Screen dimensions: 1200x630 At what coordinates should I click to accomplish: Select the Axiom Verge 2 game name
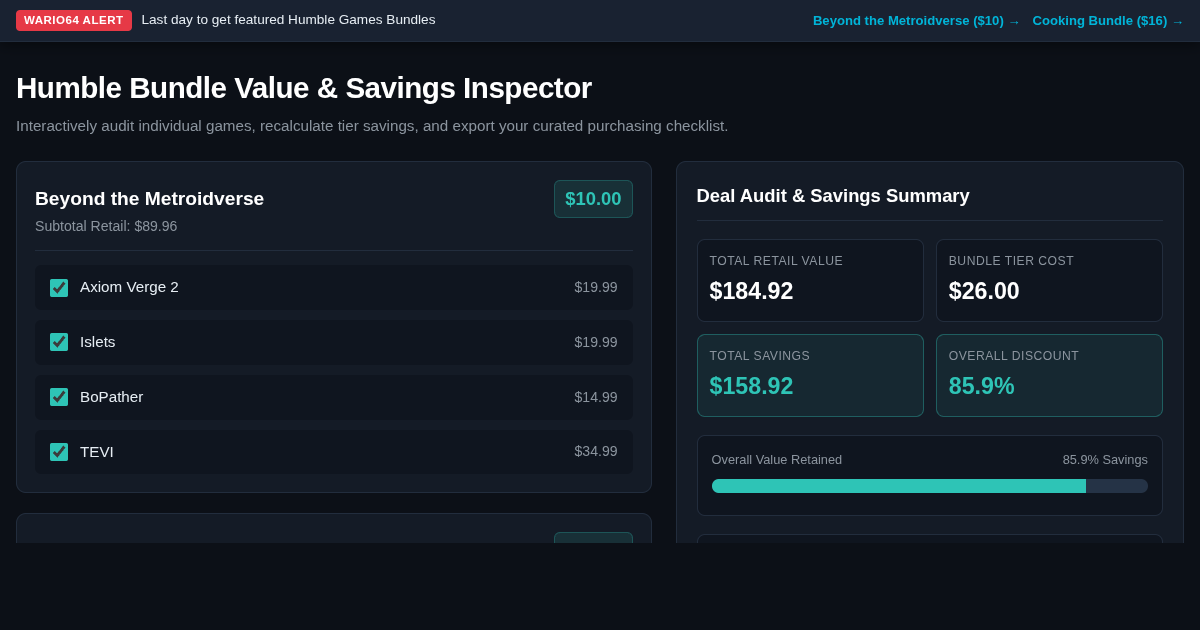129,287
